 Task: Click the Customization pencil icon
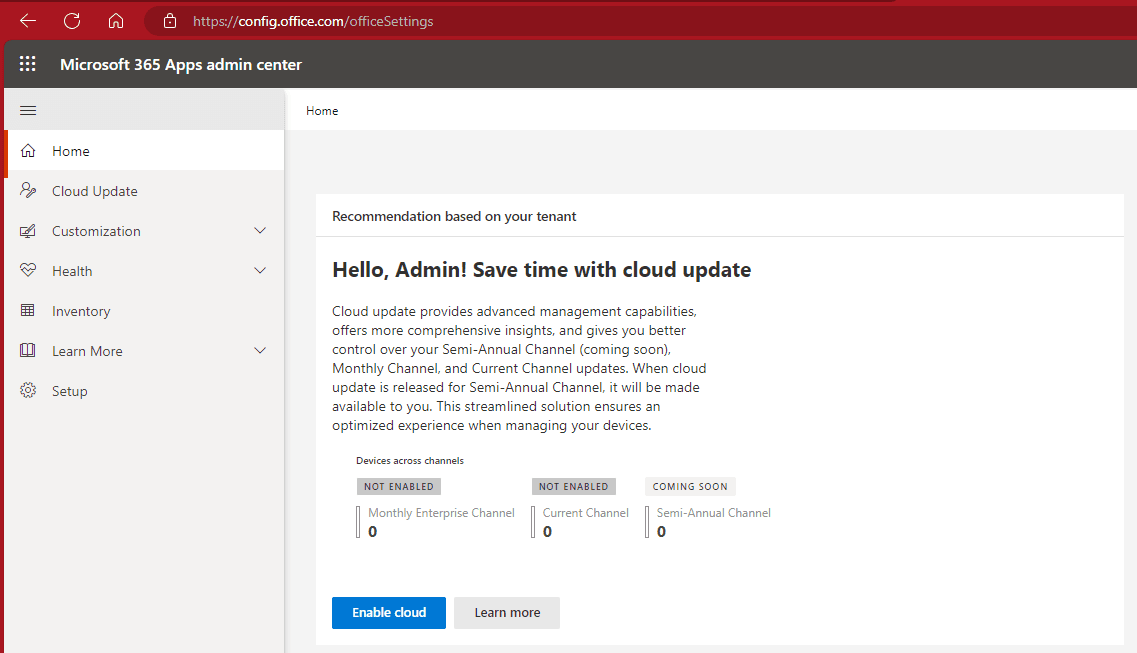point(28,230)
